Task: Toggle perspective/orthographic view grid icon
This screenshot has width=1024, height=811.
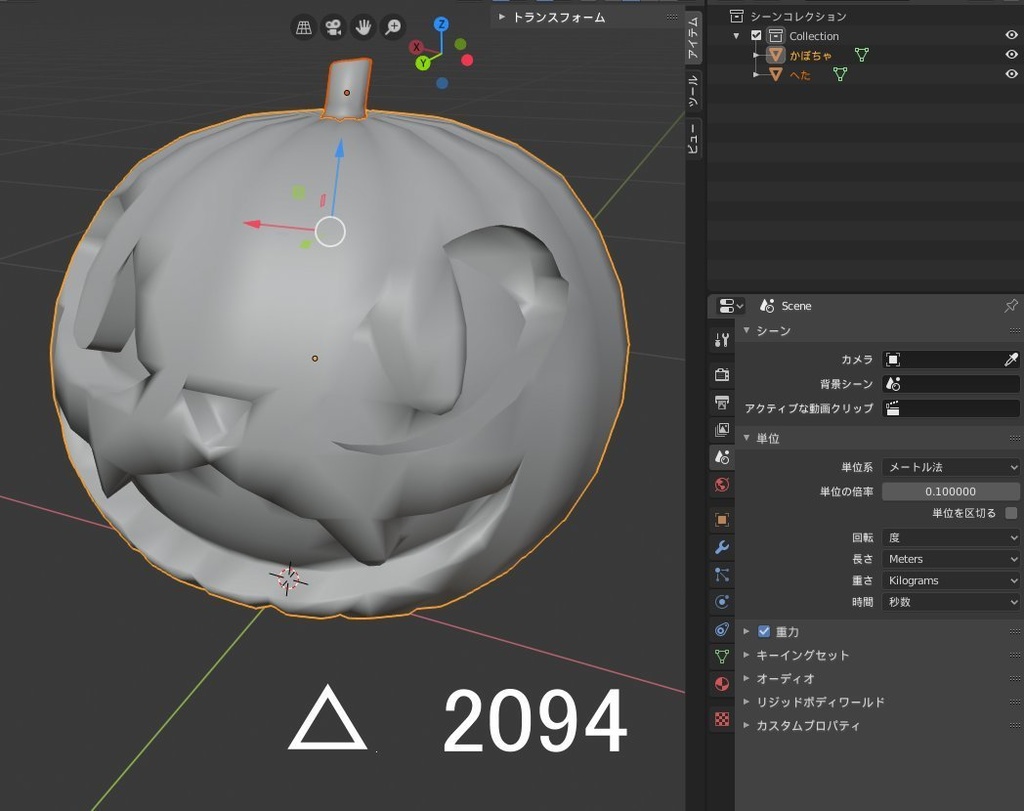Action: (x=304, y=27)
